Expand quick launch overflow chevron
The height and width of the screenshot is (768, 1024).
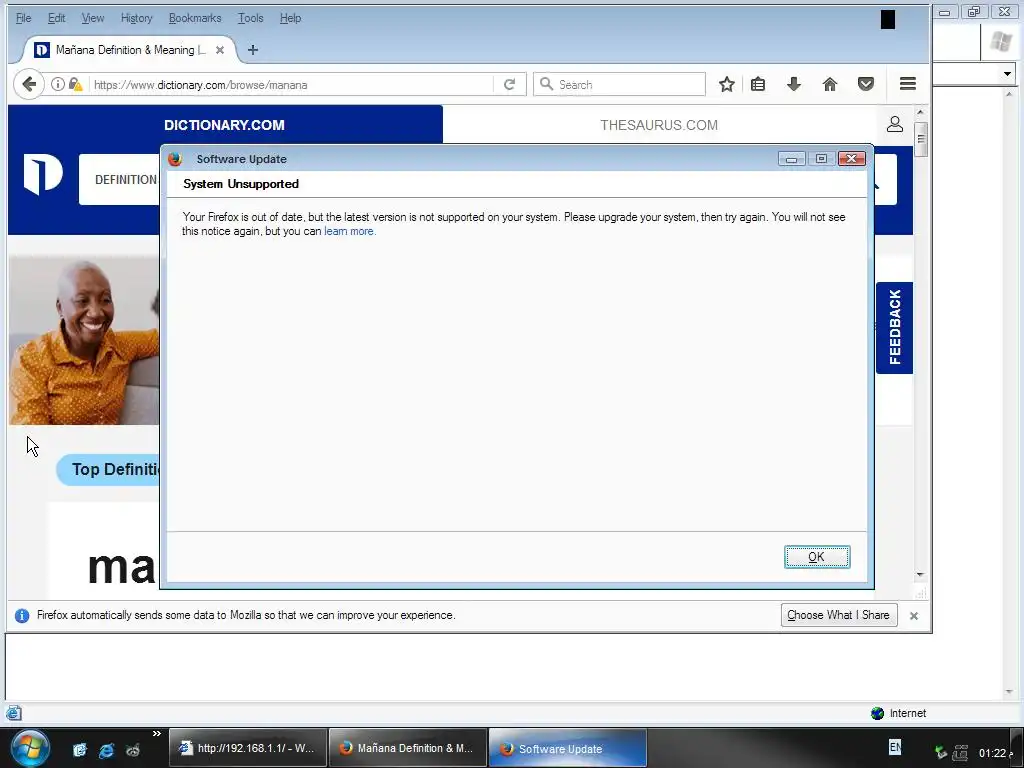click(157, 733)
